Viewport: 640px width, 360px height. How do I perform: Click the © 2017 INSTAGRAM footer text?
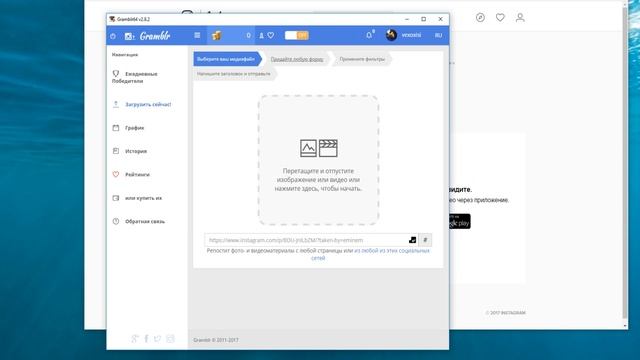click(505, 313)
